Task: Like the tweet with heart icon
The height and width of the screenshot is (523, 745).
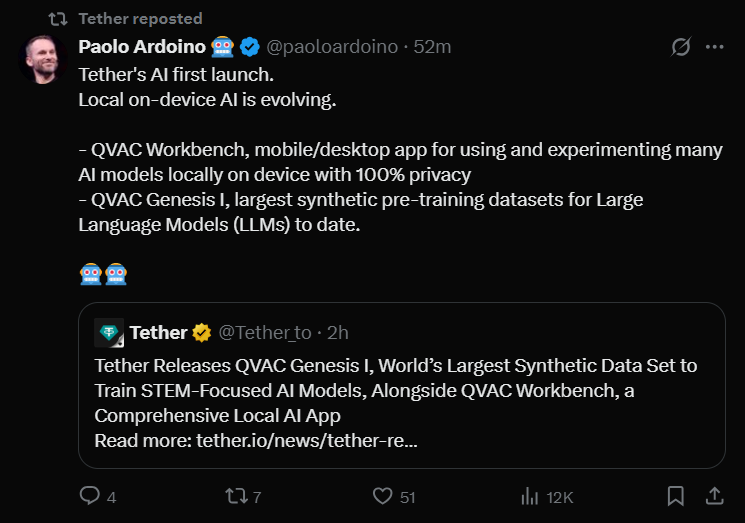Action: tap(382, 496)
